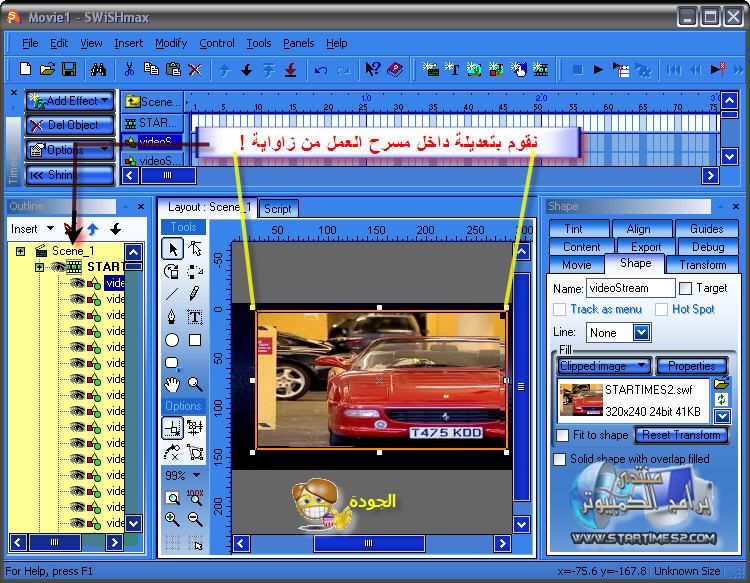The image size is (750, 583).
Task: Click the Del Object button
Action: pos(70,125)
